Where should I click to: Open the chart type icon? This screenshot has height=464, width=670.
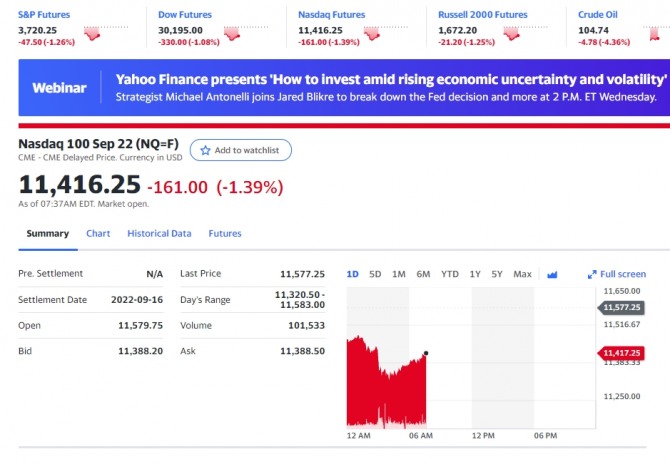(552, 274)
